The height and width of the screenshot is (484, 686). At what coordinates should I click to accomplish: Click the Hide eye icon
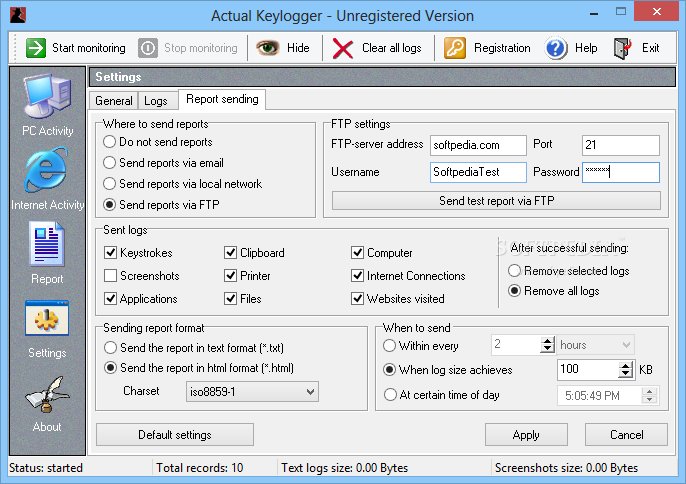pos(267,48)
